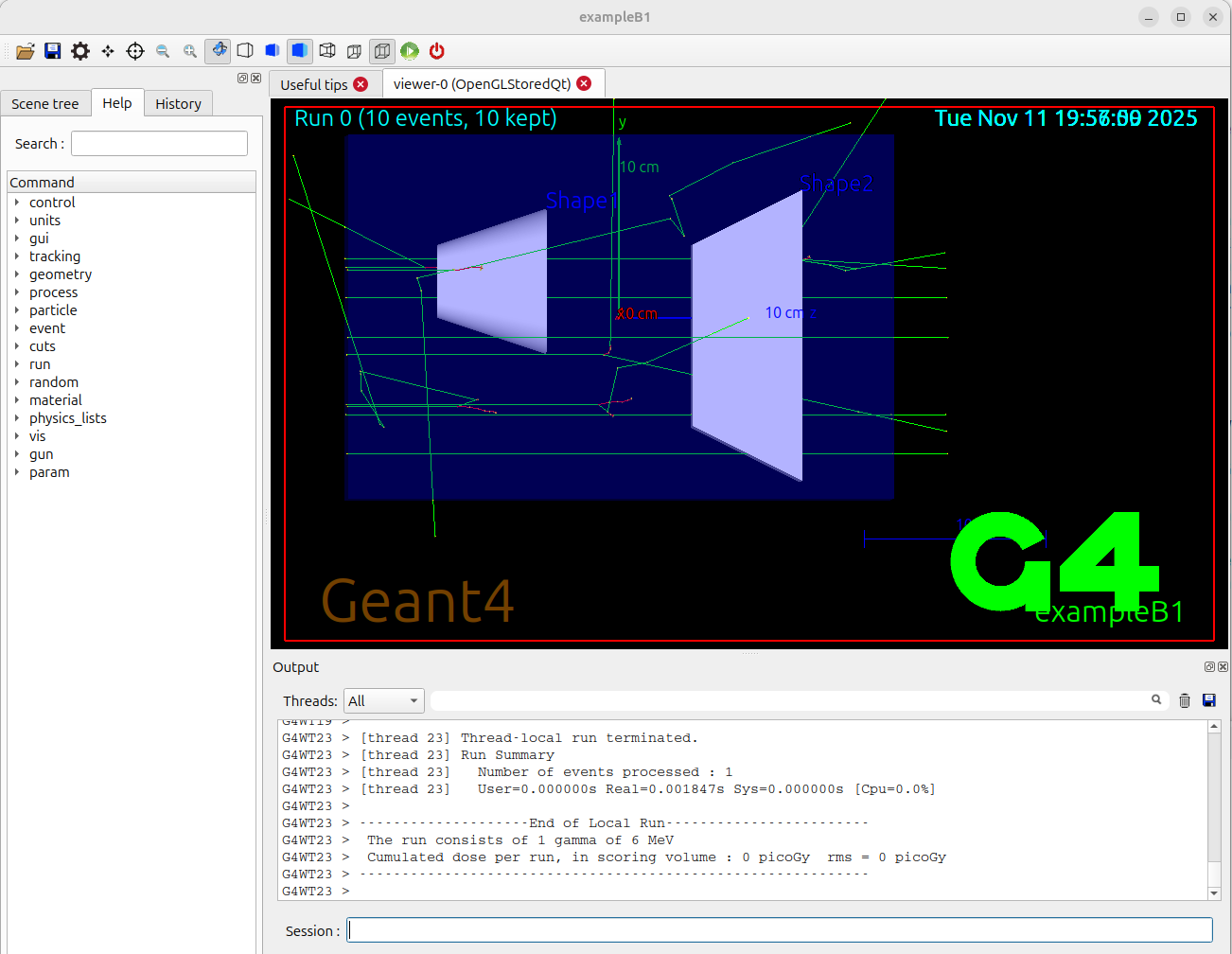Select the vis row in command tree
The width and height of the screenshot is (1232, 954).
132,436
